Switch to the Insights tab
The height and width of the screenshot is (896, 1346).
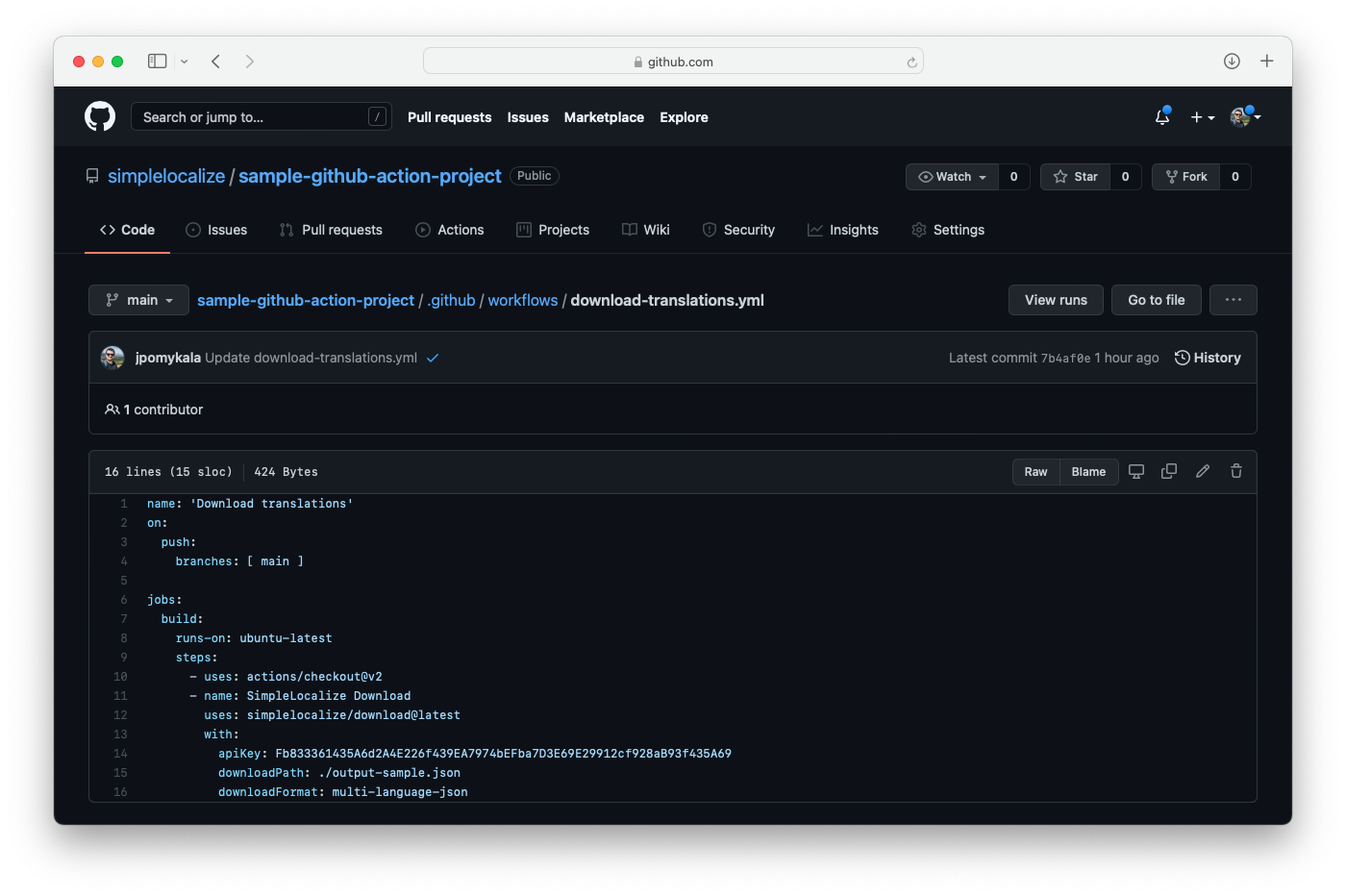(x=843, y=230)
